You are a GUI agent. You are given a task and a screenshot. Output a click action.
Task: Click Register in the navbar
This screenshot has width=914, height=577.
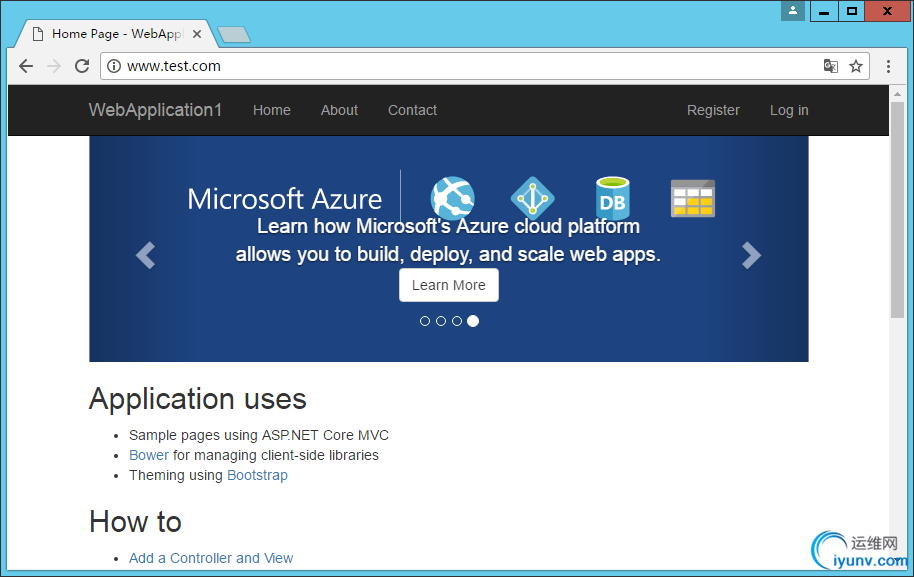tap(713, 110)
